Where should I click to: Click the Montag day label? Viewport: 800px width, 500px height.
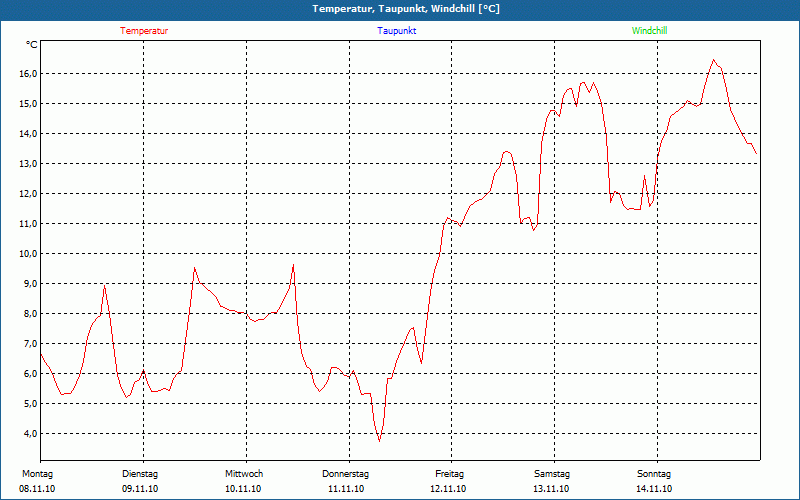pyautogui.click(x=37, y=474)
